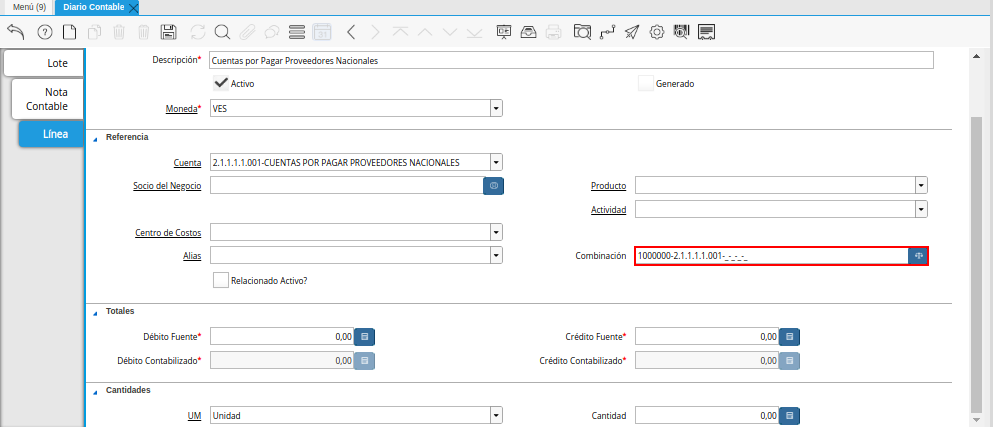The height and width of the screenshot is (427, 993).
Task: Go to the previous record arrow
Action: coord(351,32)
